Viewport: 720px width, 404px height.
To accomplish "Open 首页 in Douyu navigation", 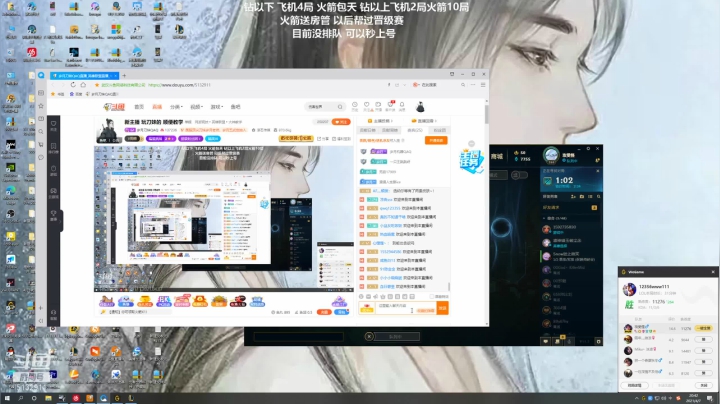I will (139, 107).
